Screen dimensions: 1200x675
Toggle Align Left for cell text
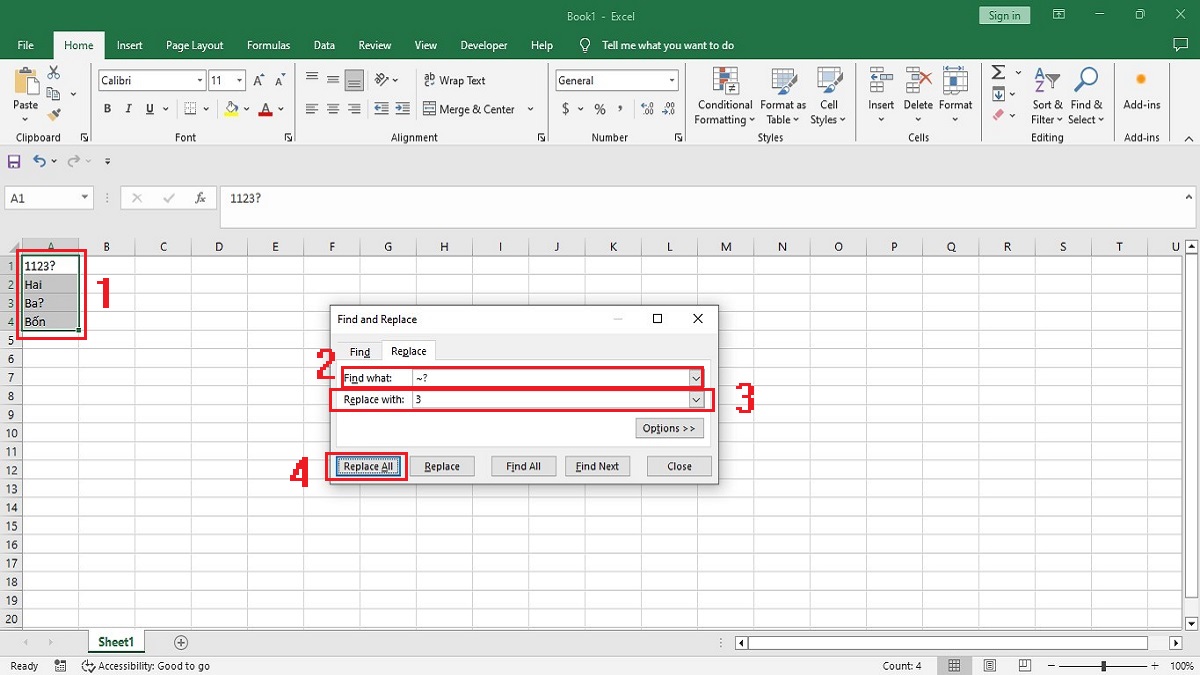click(x=312, y=109)
